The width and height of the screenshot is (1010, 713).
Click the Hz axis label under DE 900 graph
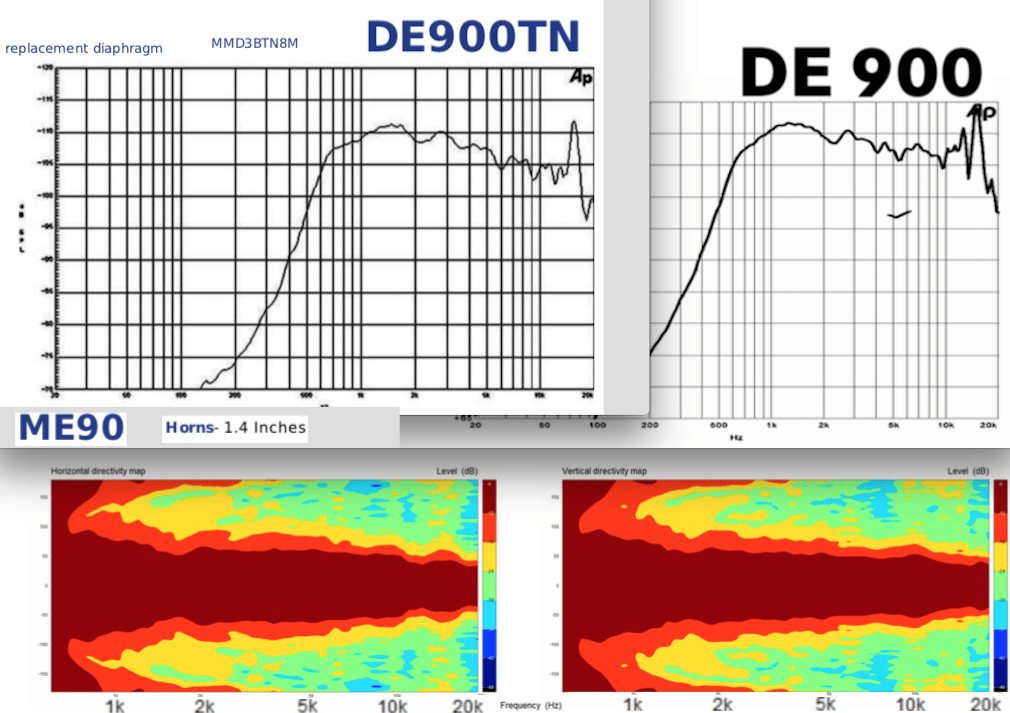736,437
